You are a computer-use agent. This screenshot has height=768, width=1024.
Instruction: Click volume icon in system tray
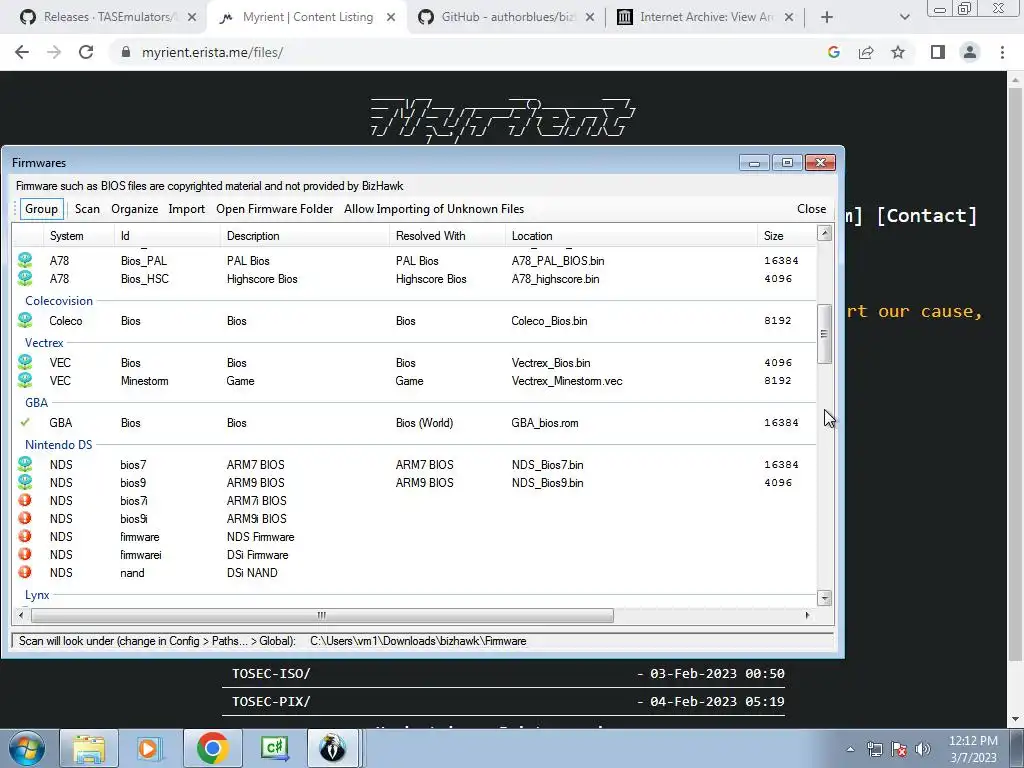923,749
